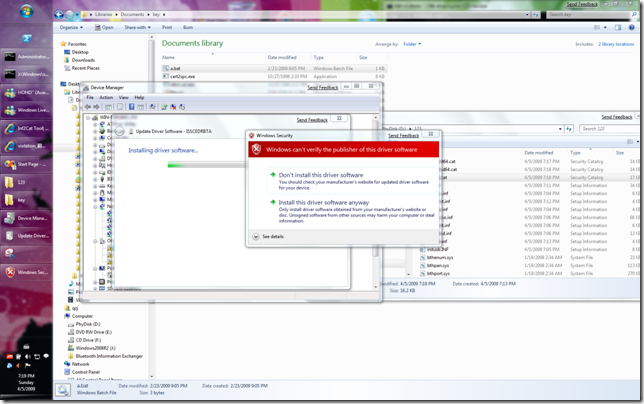Click refresh icon in 123 folder window
The height and width of the screenshot is (404, 644).
pos(569,129)
